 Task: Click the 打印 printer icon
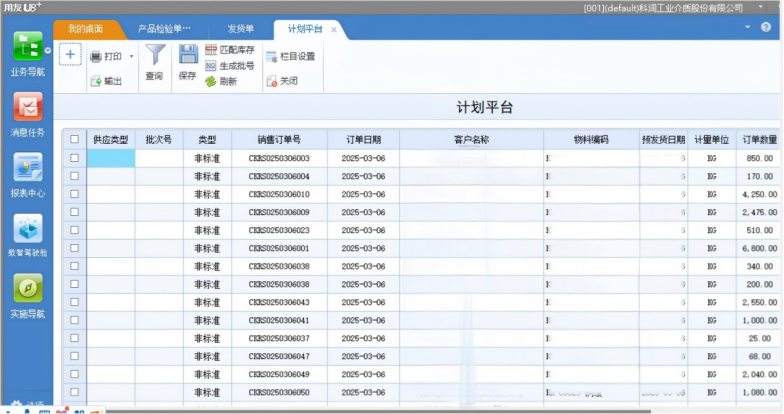tap(96, 56)
